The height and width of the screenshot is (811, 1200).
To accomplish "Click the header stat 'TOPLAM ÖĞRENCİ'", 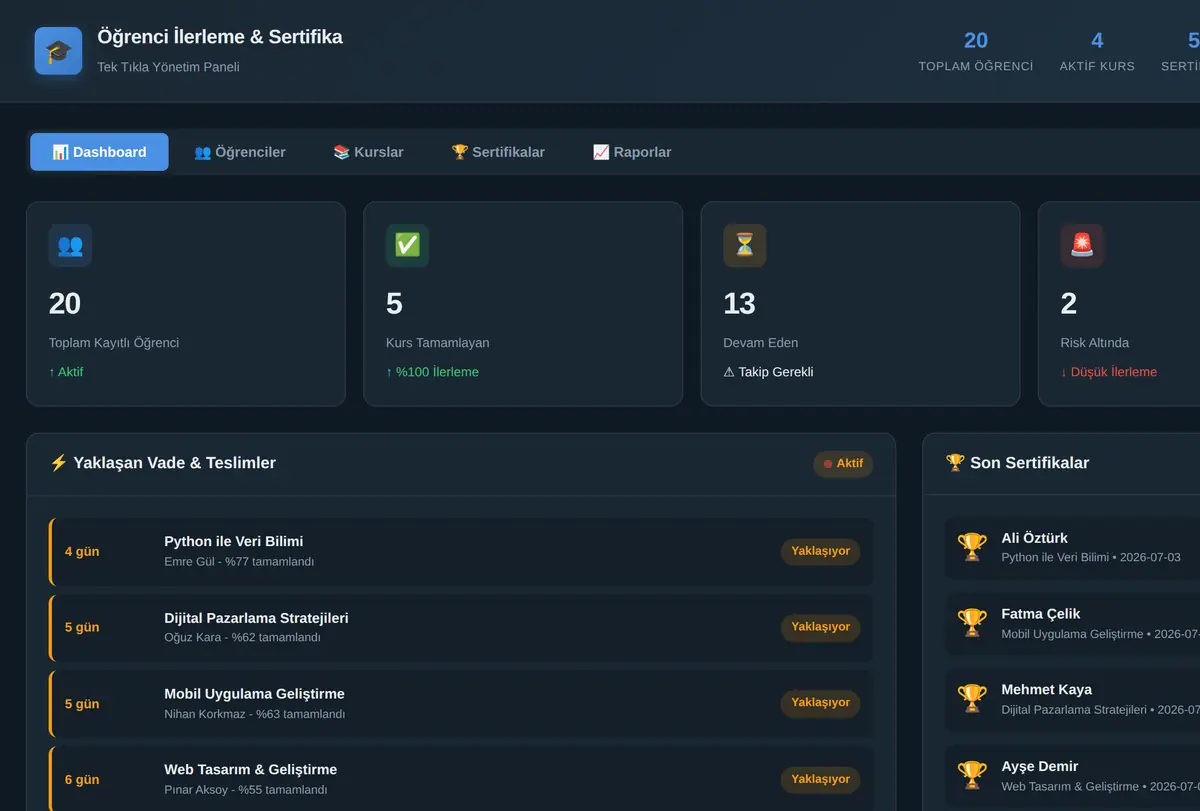I will coord(976,51).
